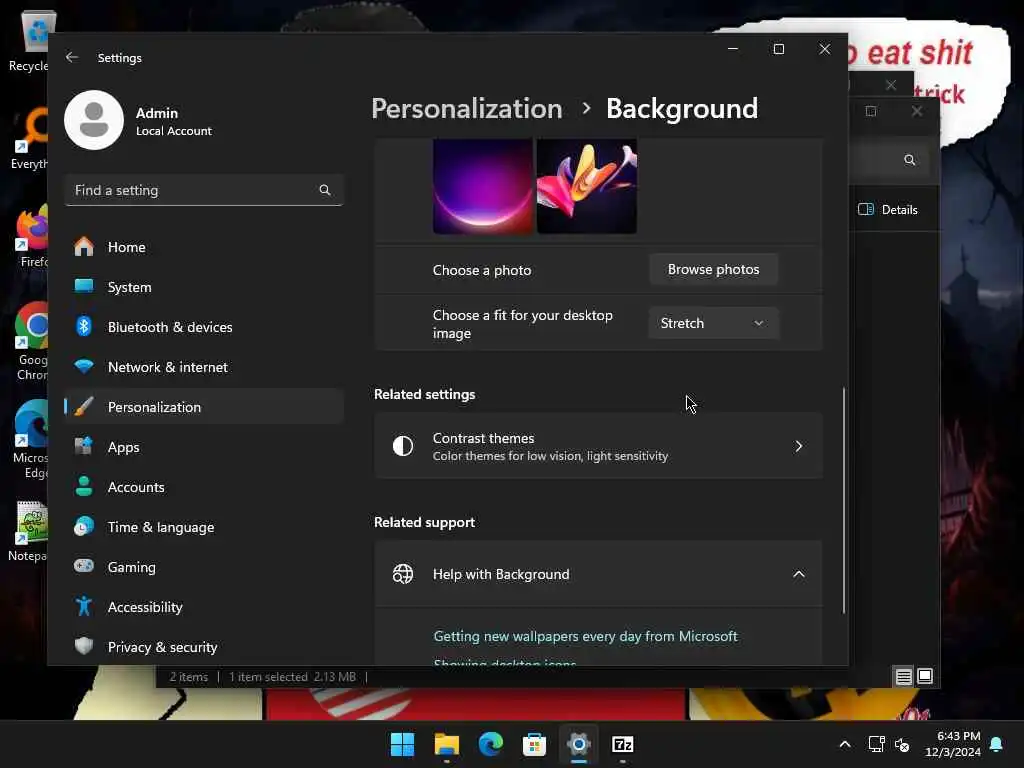This screenshot has height=768, width=1024.
Task: Click the globe icon beside Help with Background
Action: click(x=403, y=574)
